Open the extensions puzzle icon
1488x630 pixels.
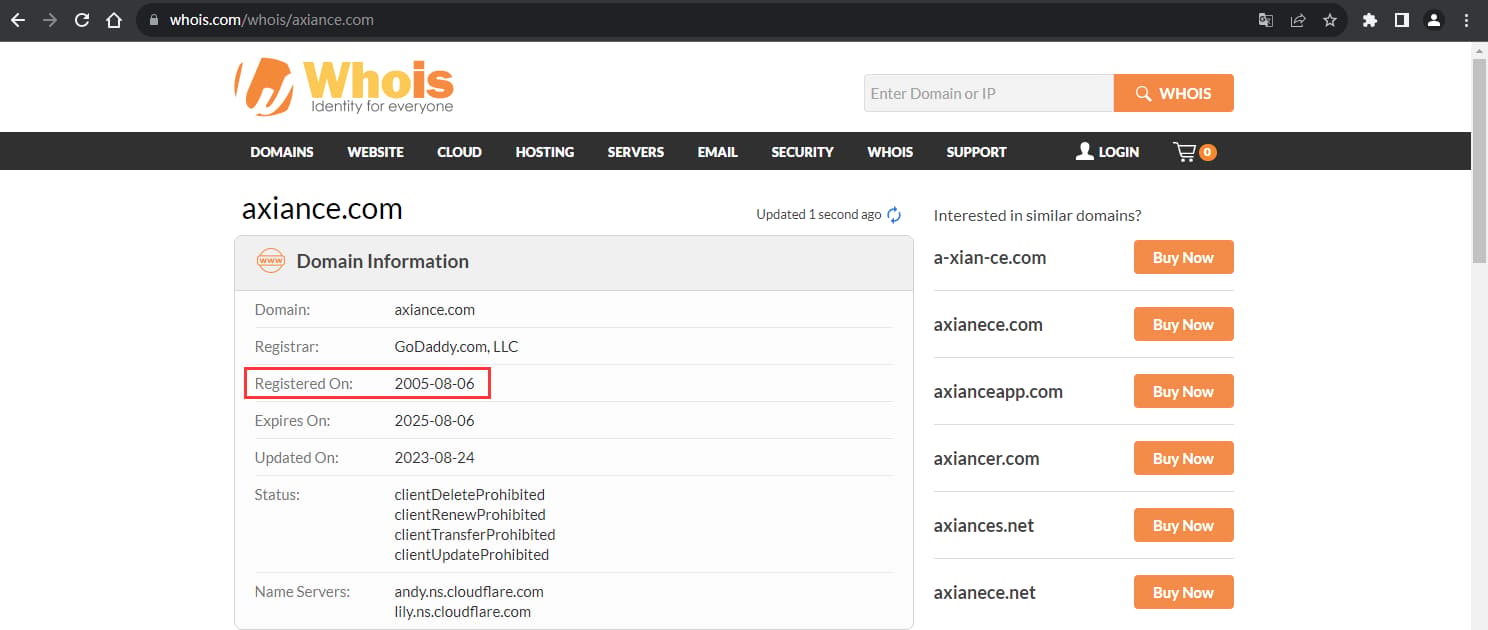click(1370, 20)
